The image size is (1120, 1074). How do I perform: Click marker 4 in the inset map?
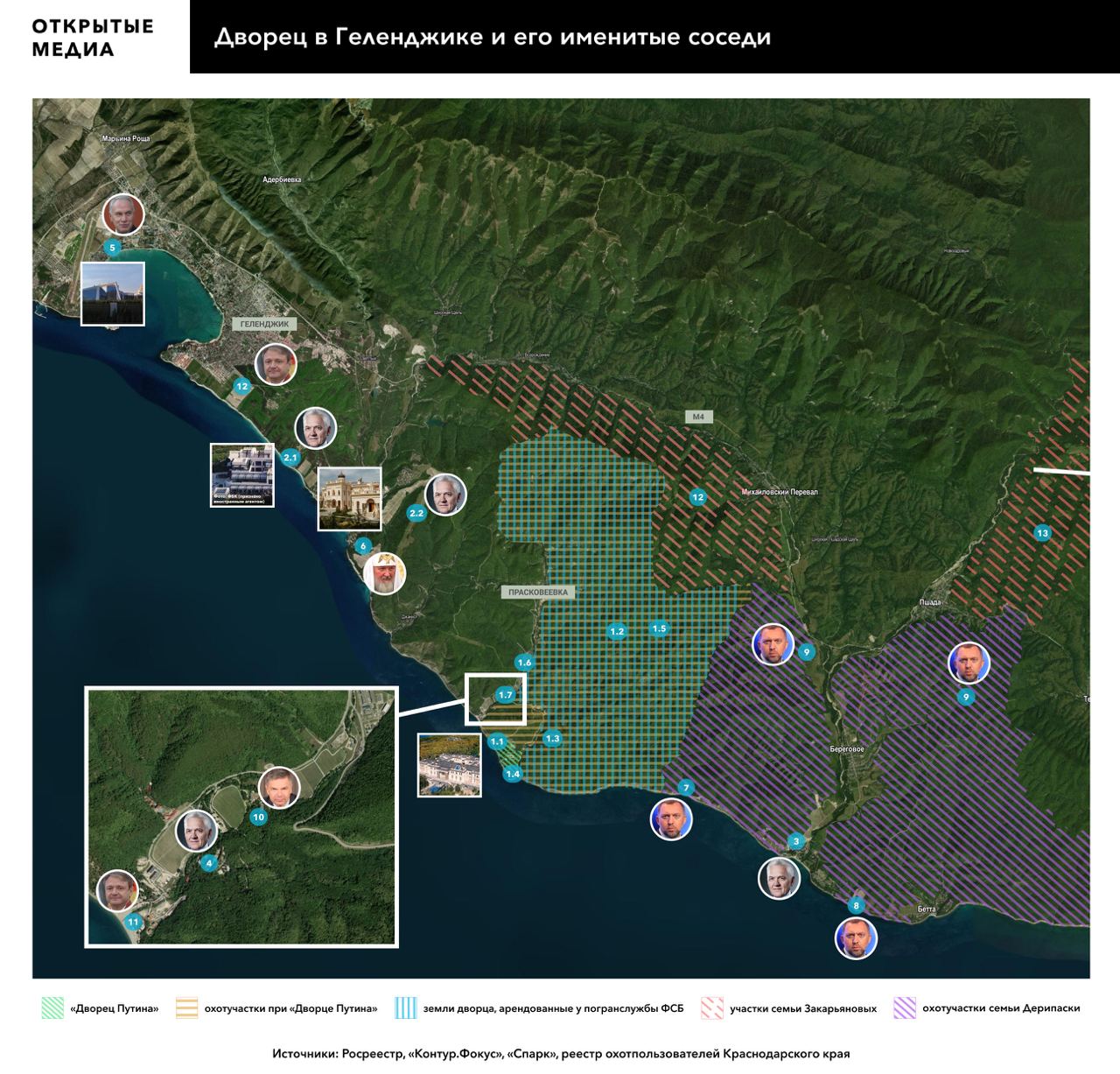pos(208,864)
